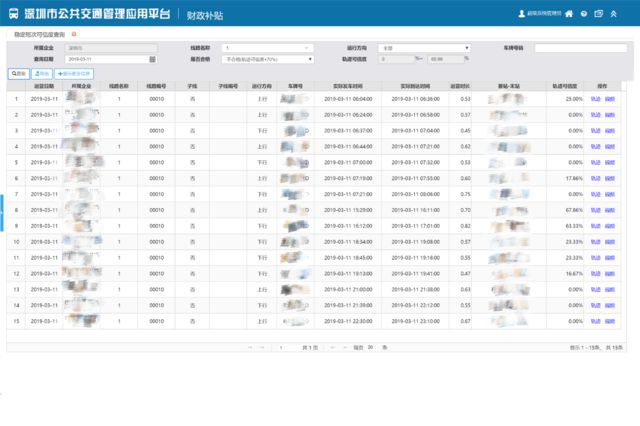Click the user profile icon
This screenshot has width=640, height=426.
[522, 14]
